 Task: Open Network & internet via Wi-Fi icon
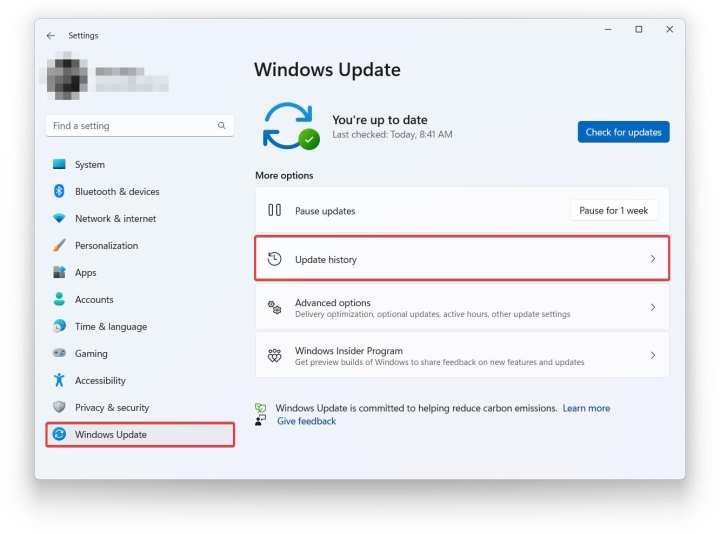[59, 219]
